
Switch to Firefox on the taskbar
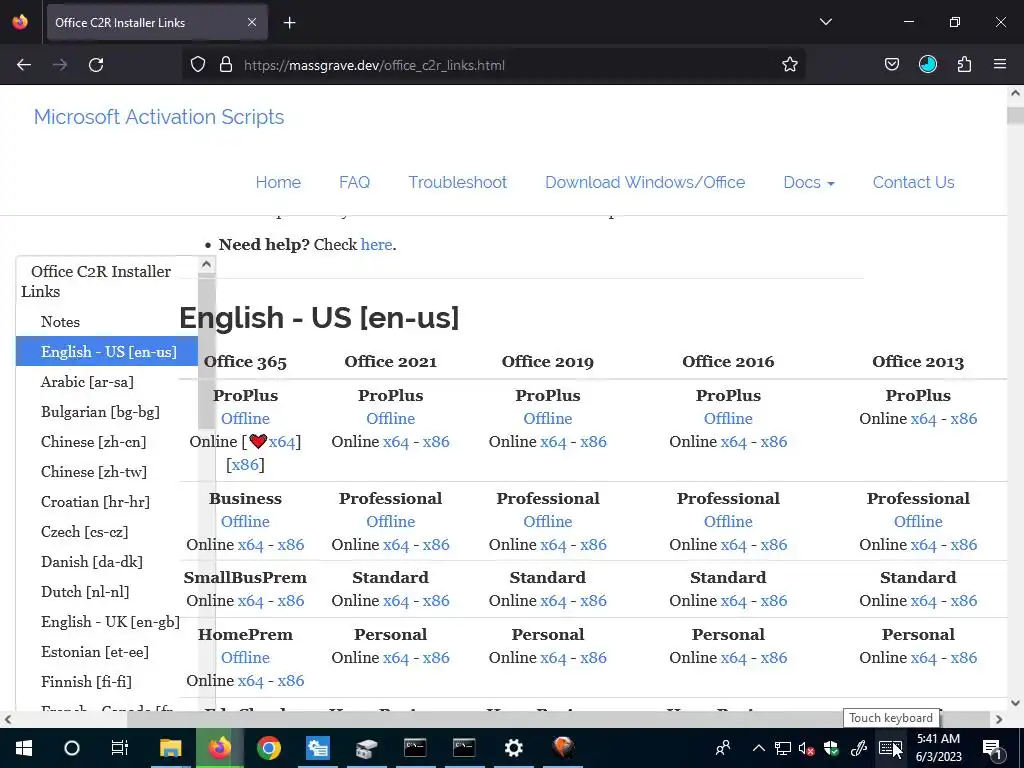point(219,748)
